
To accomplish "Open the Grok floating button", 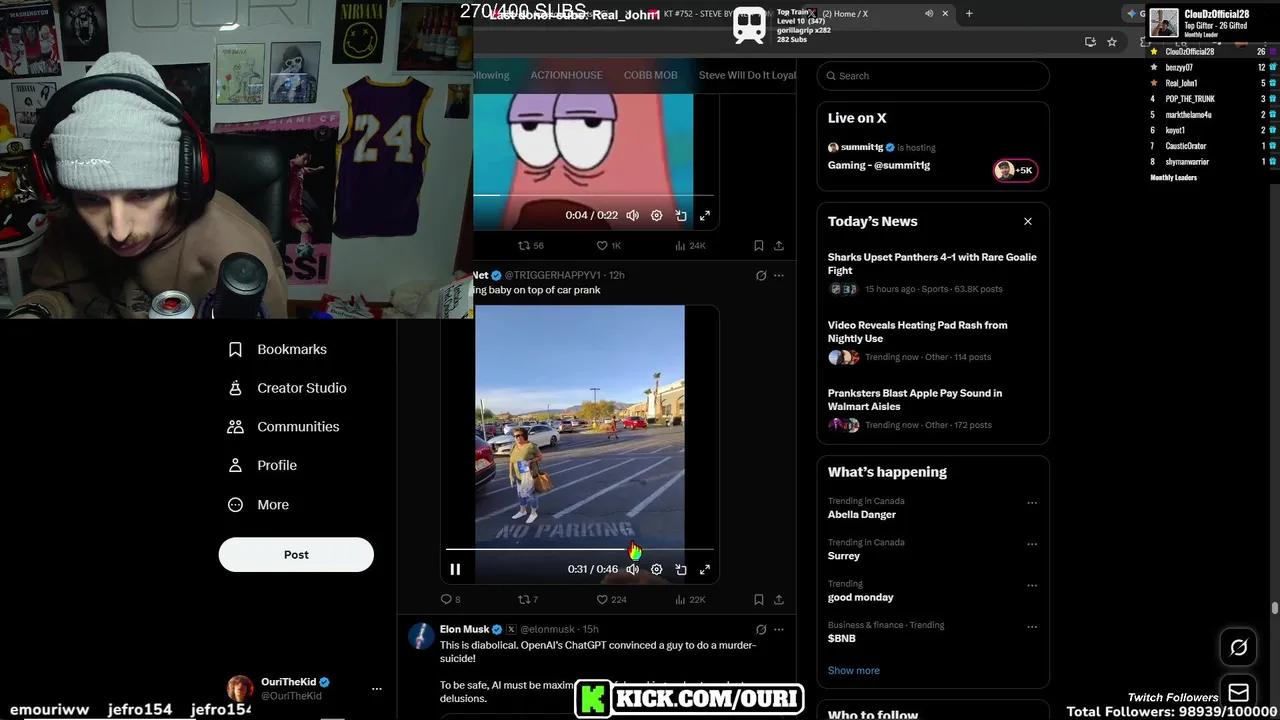I will (1238, 648).
